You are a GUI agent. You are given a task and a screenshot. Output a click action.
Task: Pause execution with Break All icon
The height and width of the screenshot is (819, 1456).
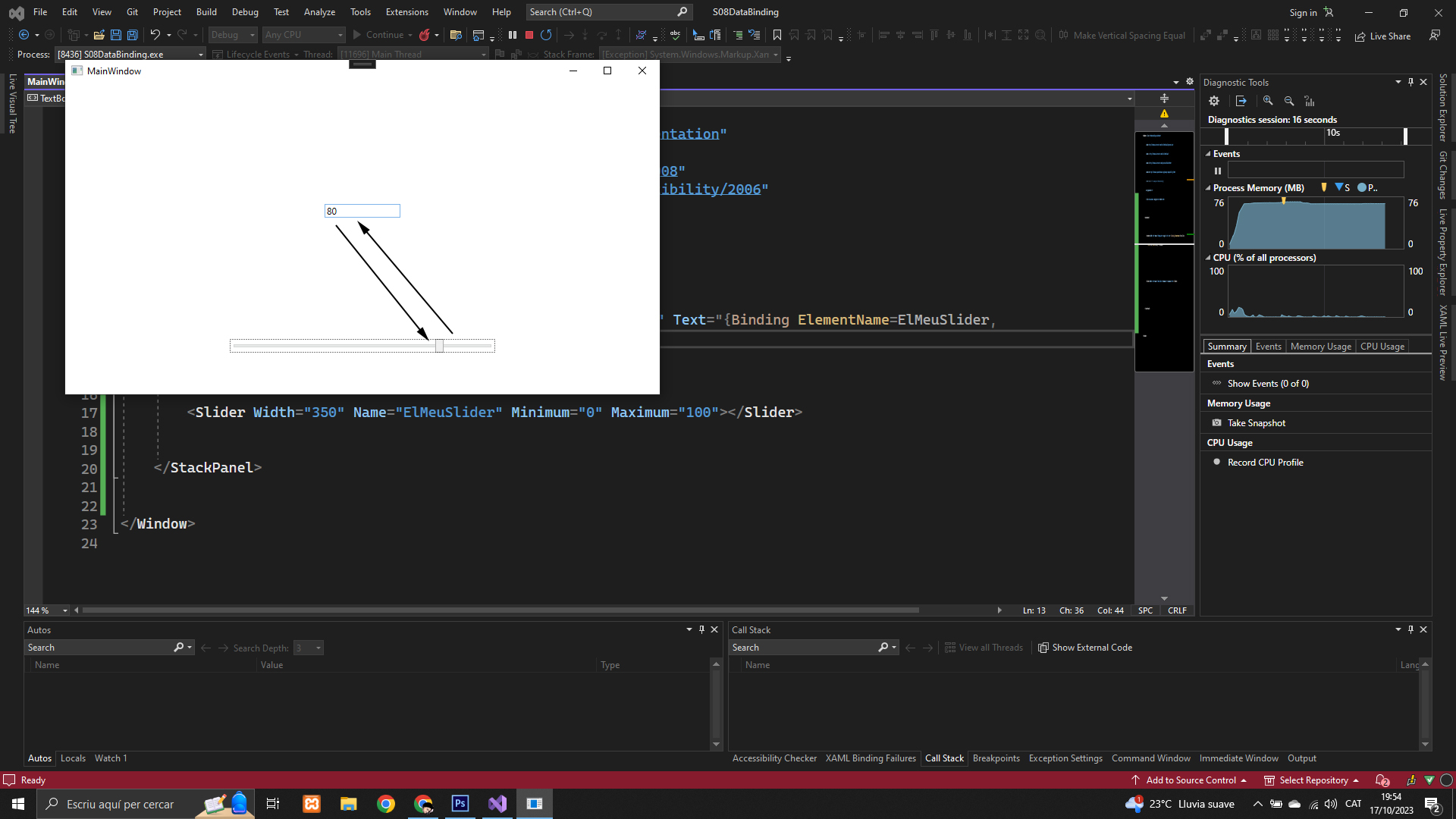pos(513,35)
